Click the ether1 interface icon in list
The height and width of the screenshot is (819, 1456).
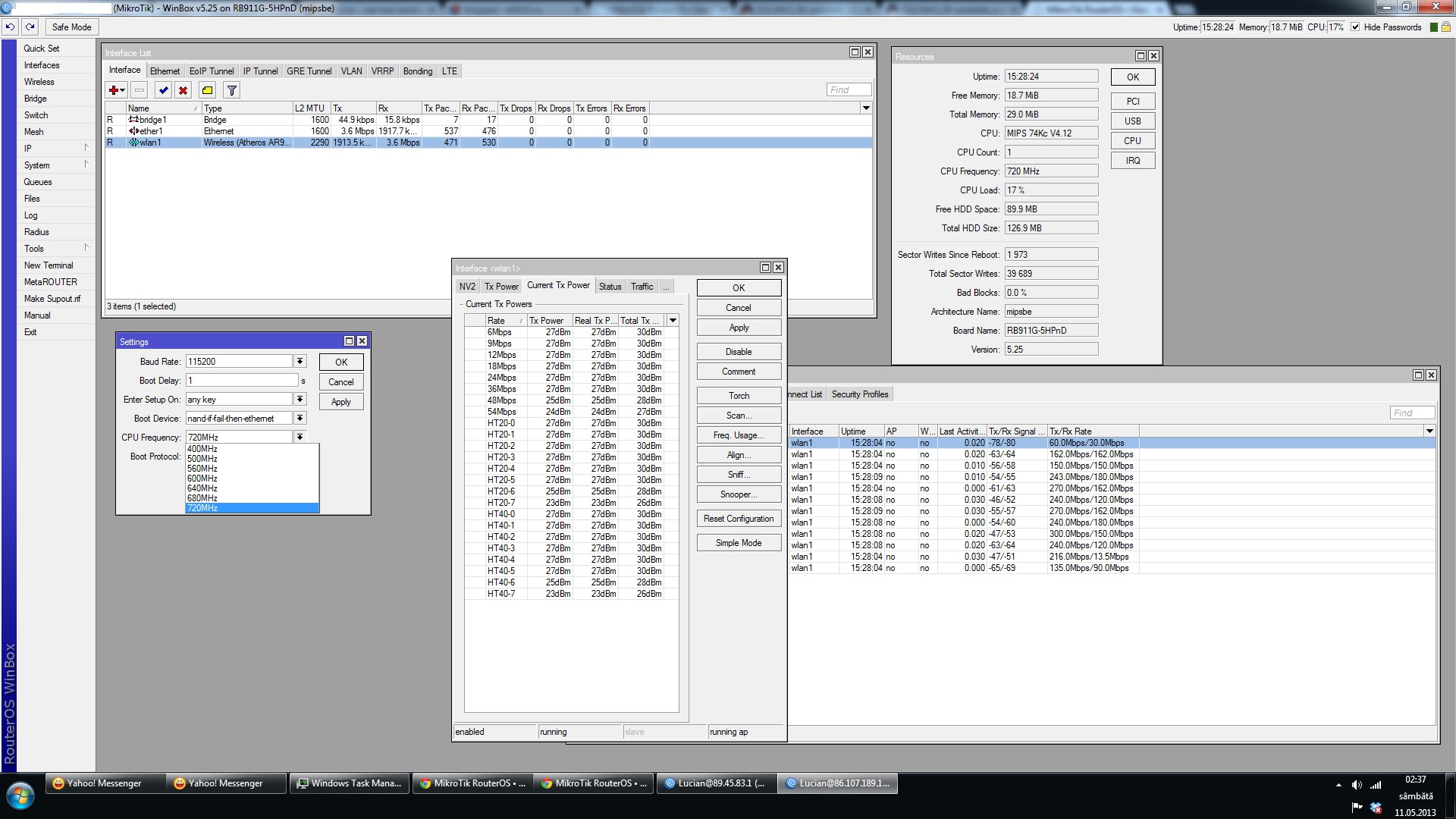click(133, 131)
